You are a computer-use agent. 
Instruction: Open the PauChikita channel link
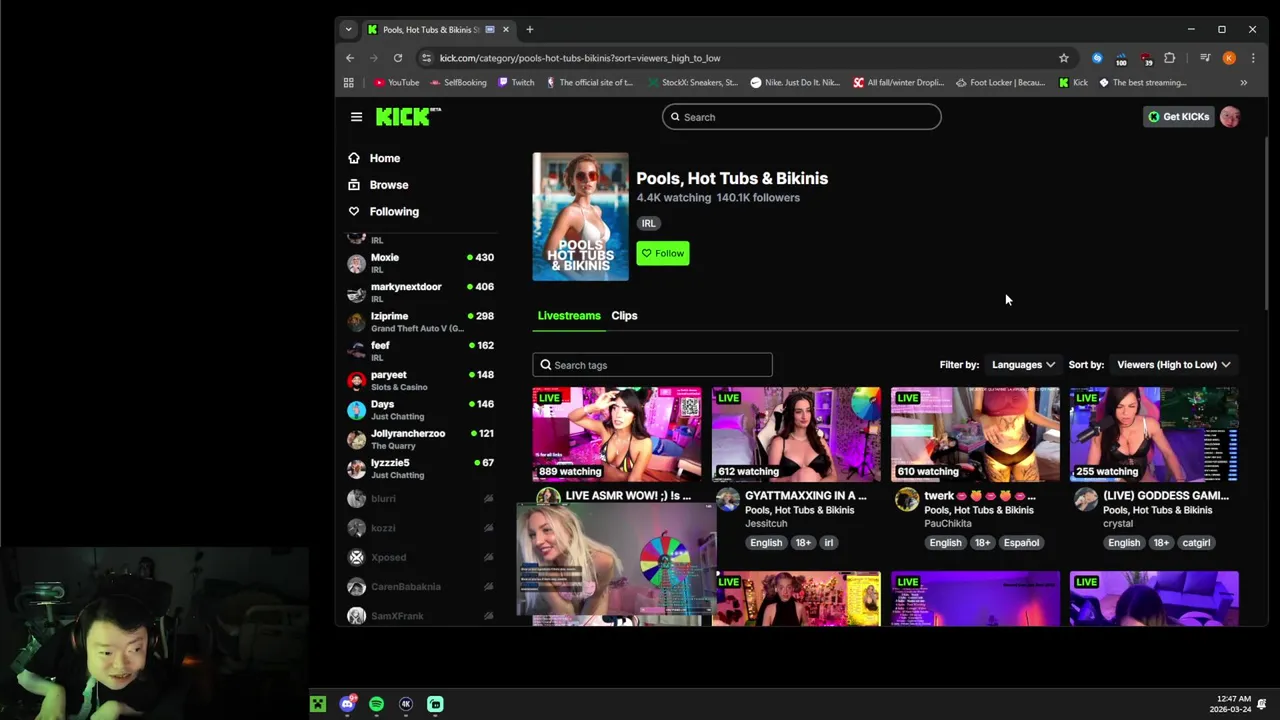coord(948,523)
